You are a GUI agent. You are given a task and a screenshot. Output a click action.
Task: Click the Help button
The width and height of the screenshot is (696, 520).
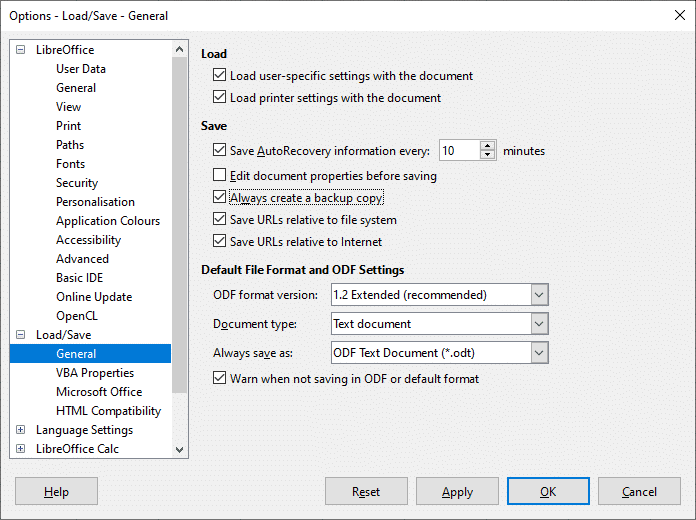pos(56,491)
